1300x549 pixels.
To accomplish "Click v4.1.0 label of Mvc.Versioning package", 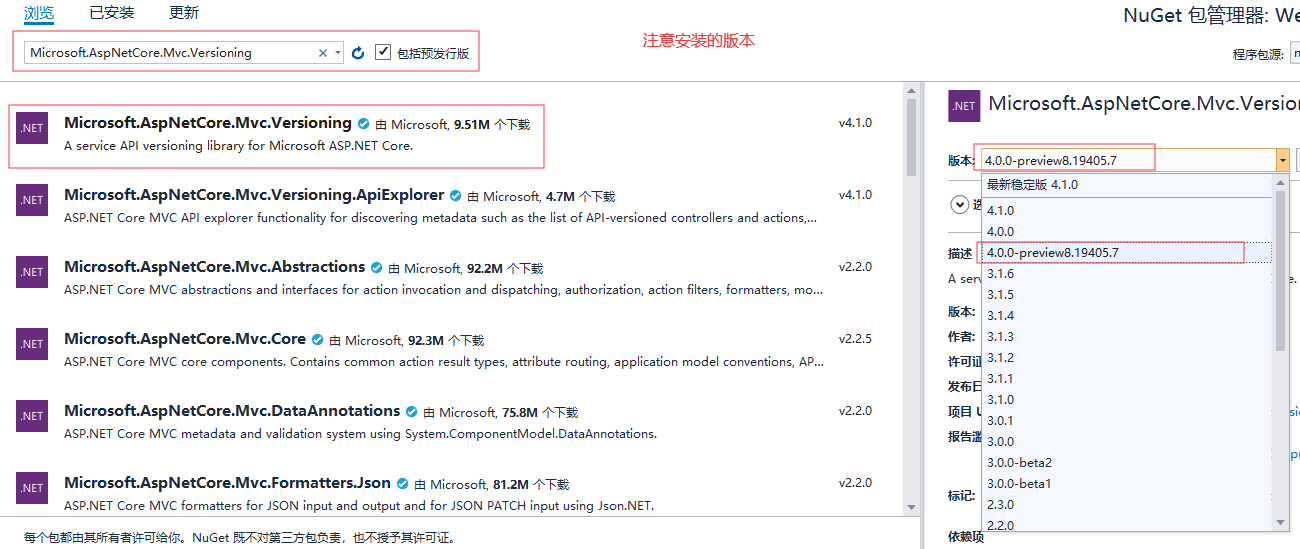I will [x=855, y=123].
